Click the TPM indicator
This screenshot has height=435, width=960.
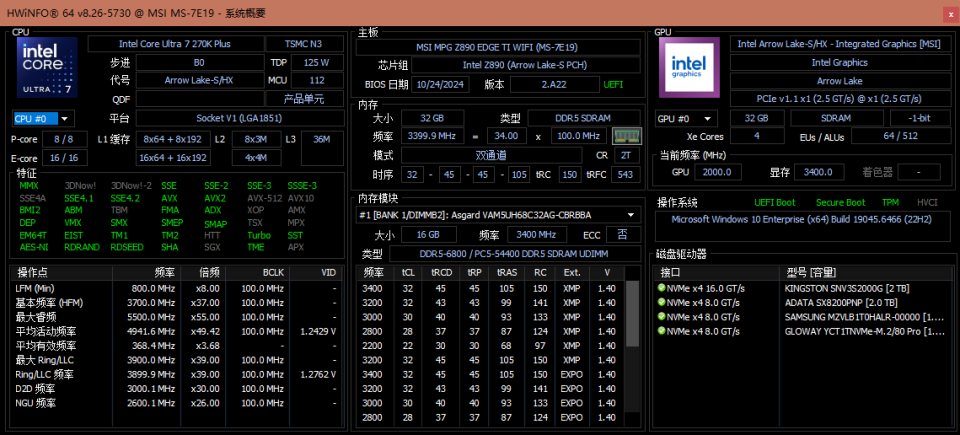pos(890,202)
